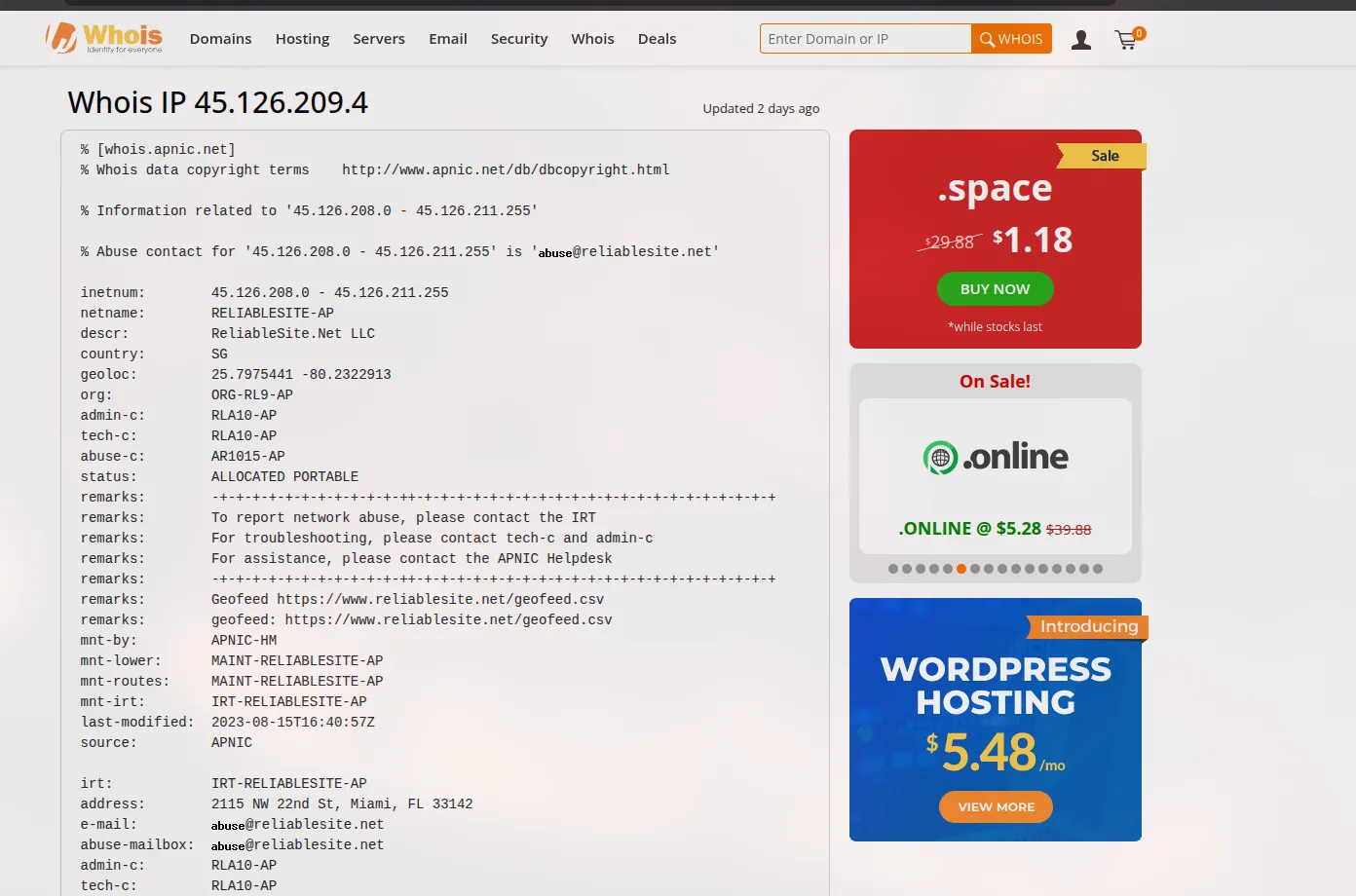Open the shopping cart icon

1127,40
